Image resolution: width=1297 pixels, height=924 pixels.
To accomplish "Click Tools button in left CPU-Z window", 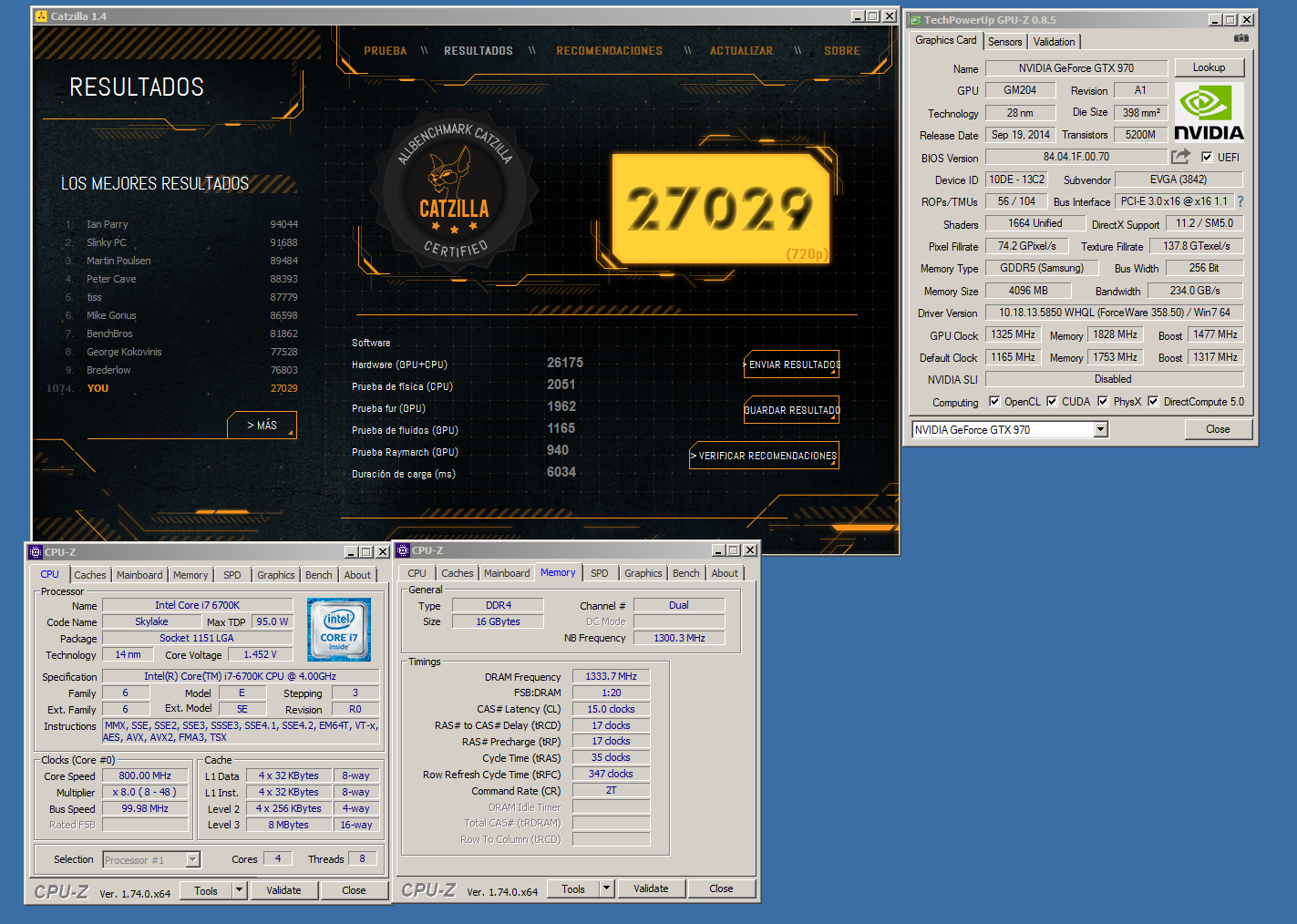I will coord(206,890).
